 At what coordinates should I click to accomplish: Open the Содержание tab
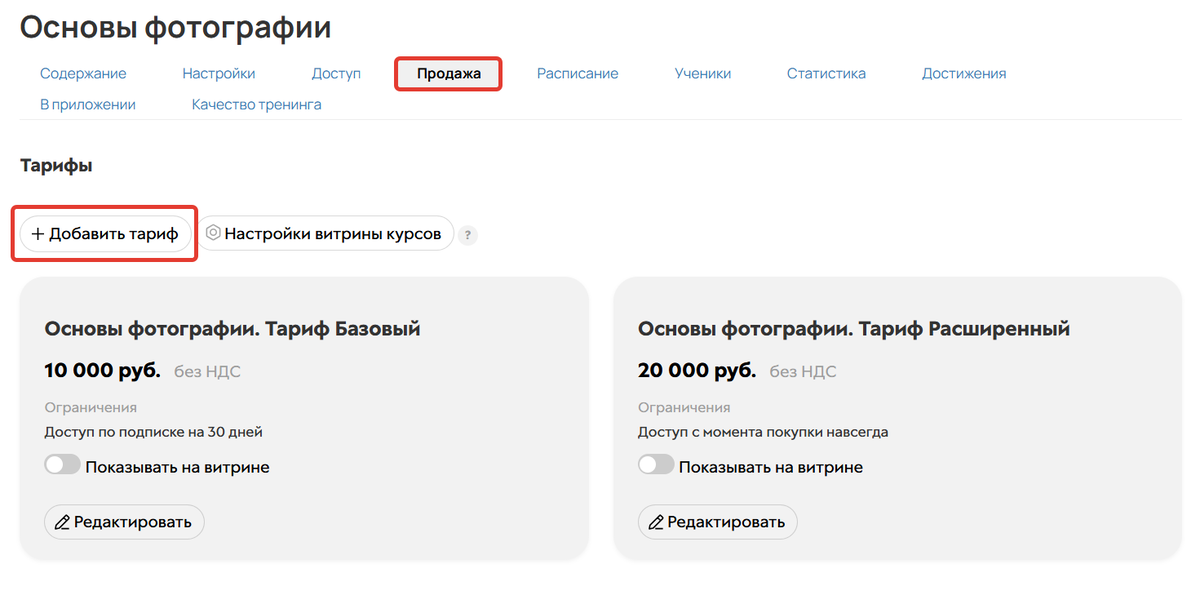(83, 73)
